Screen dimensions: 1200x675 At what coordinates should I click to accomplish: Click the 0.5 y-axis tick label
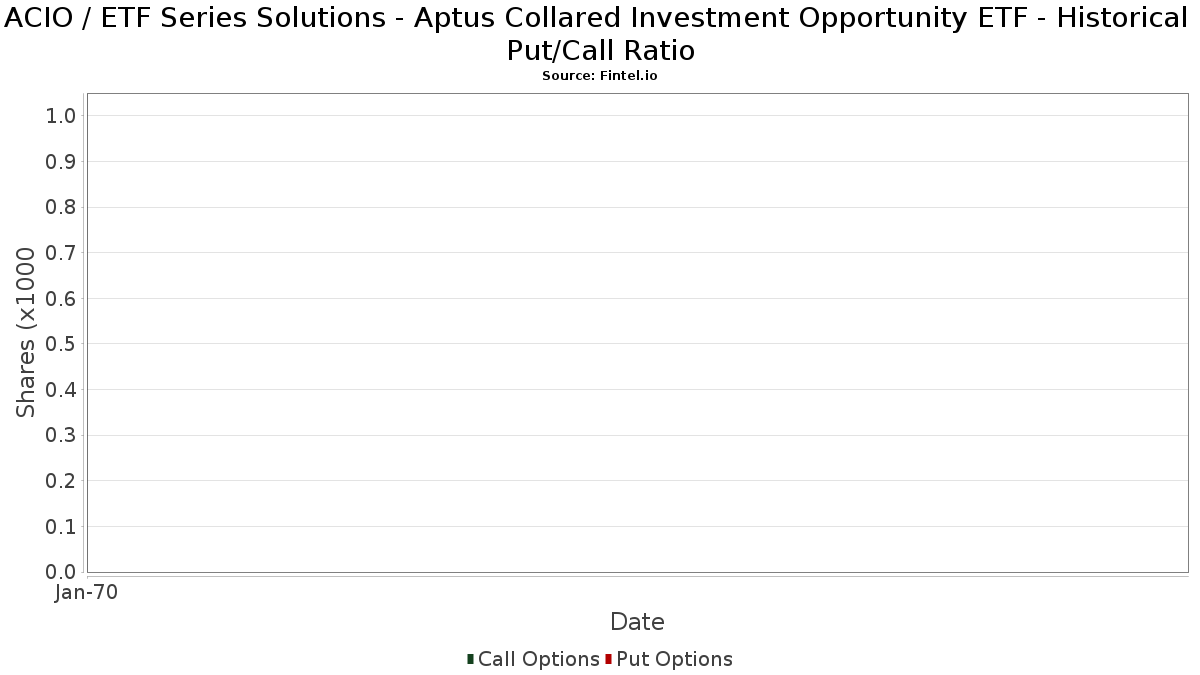point(61,344)
